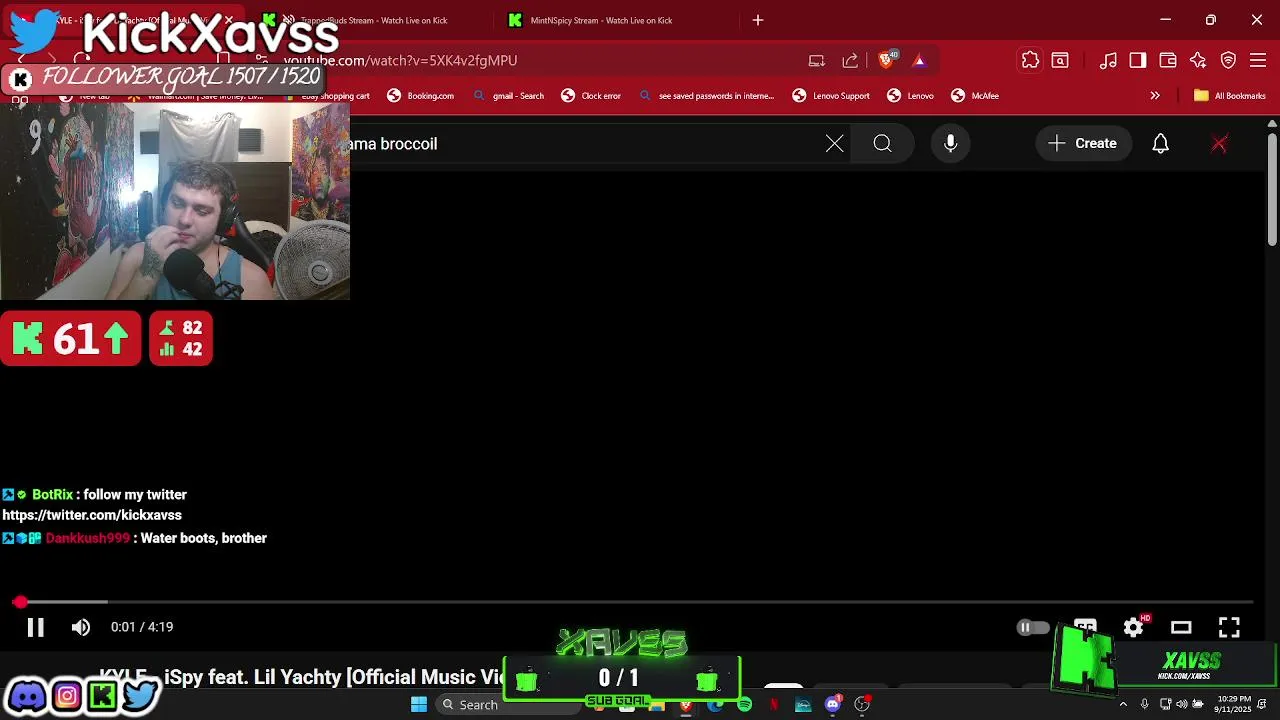Mute the video volume speaker icon

[81, 627]
